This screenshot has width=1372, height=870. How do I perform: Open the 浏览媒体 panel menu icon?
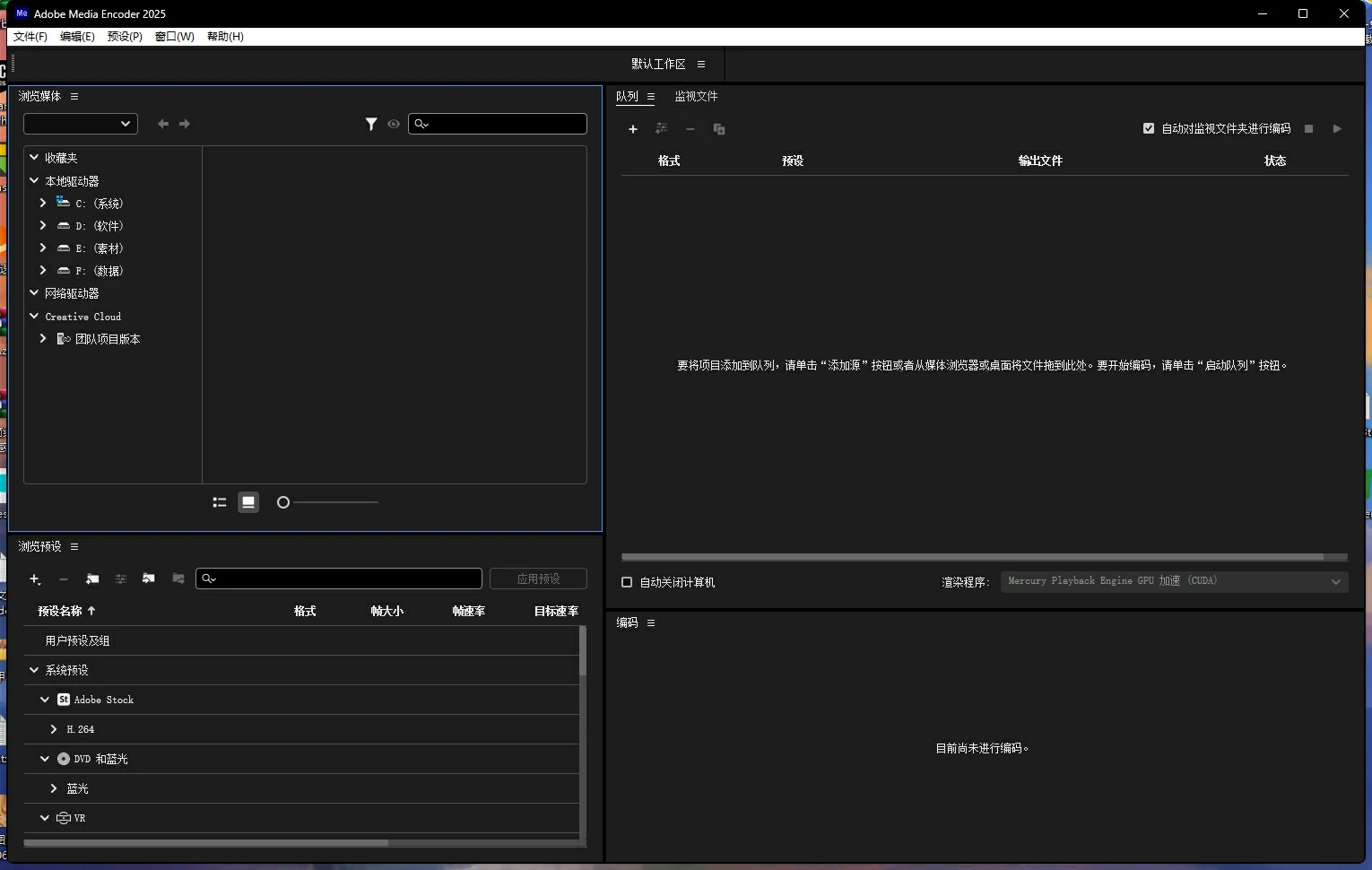[74, 96]
